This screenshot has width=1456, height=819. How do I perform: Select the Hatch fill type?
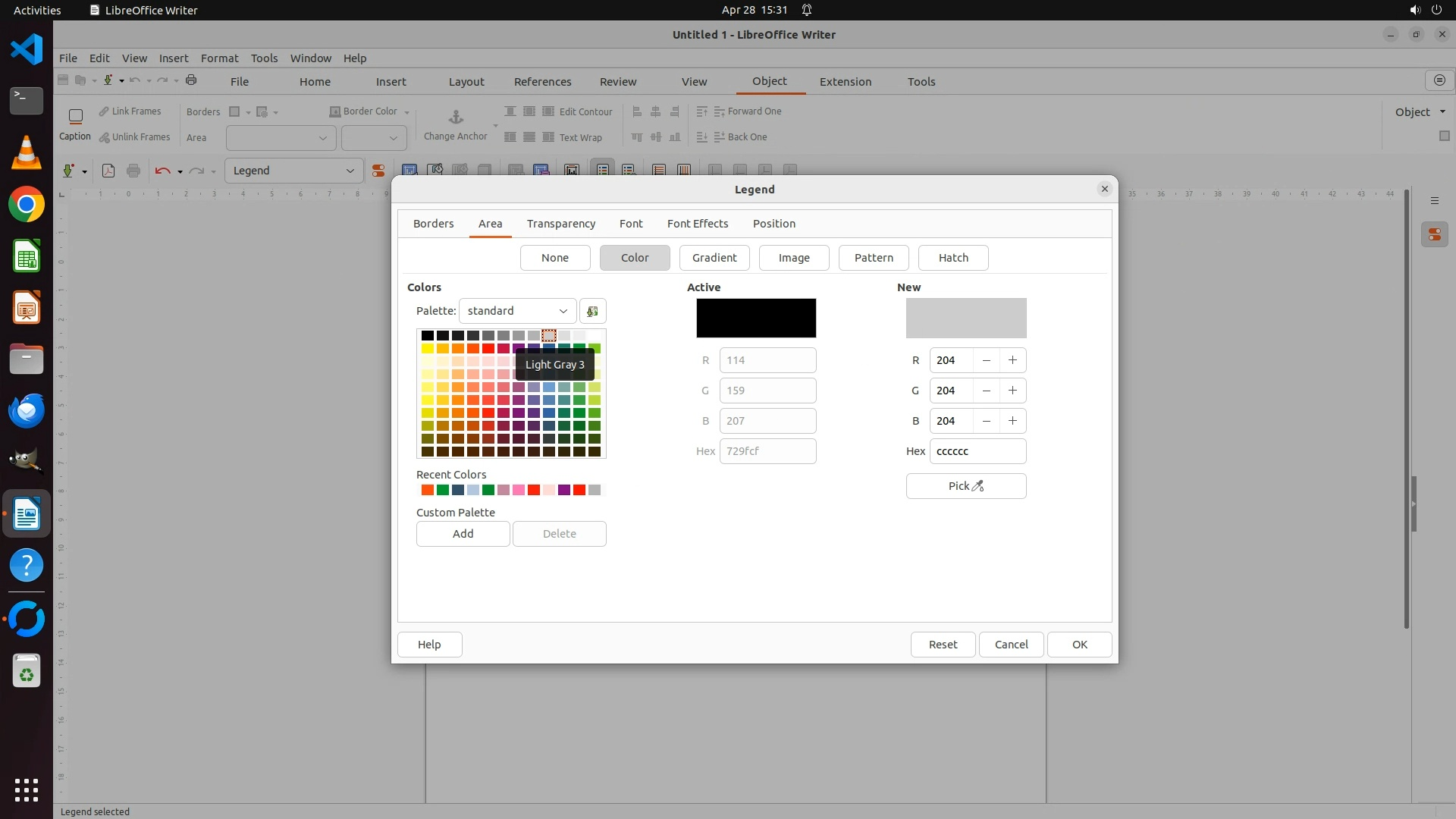[952, 258]
